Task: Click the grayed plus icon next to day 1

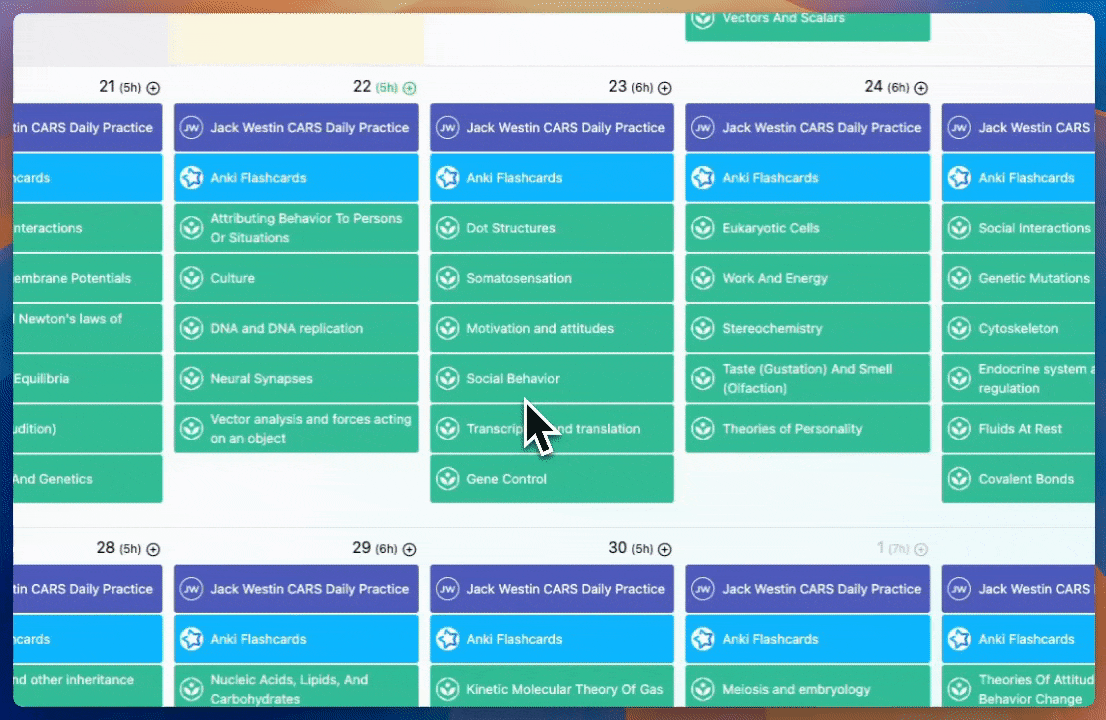Action: pos(921,548)
